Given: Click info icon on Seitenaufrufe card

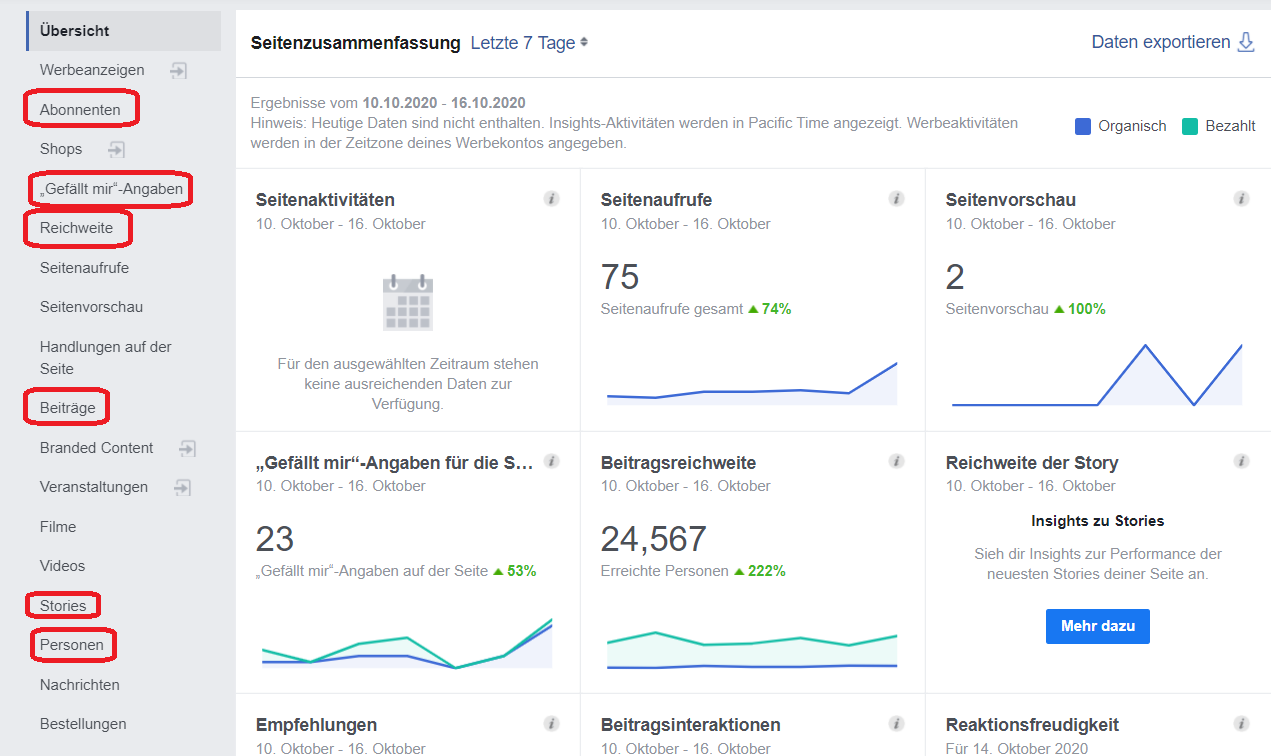Looking at the screenshot, I should click(896, 199).
